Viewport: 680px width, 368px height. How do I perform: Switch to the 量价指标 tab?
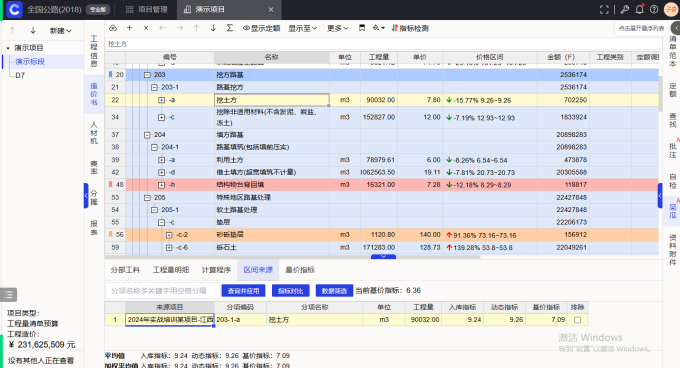300,270
